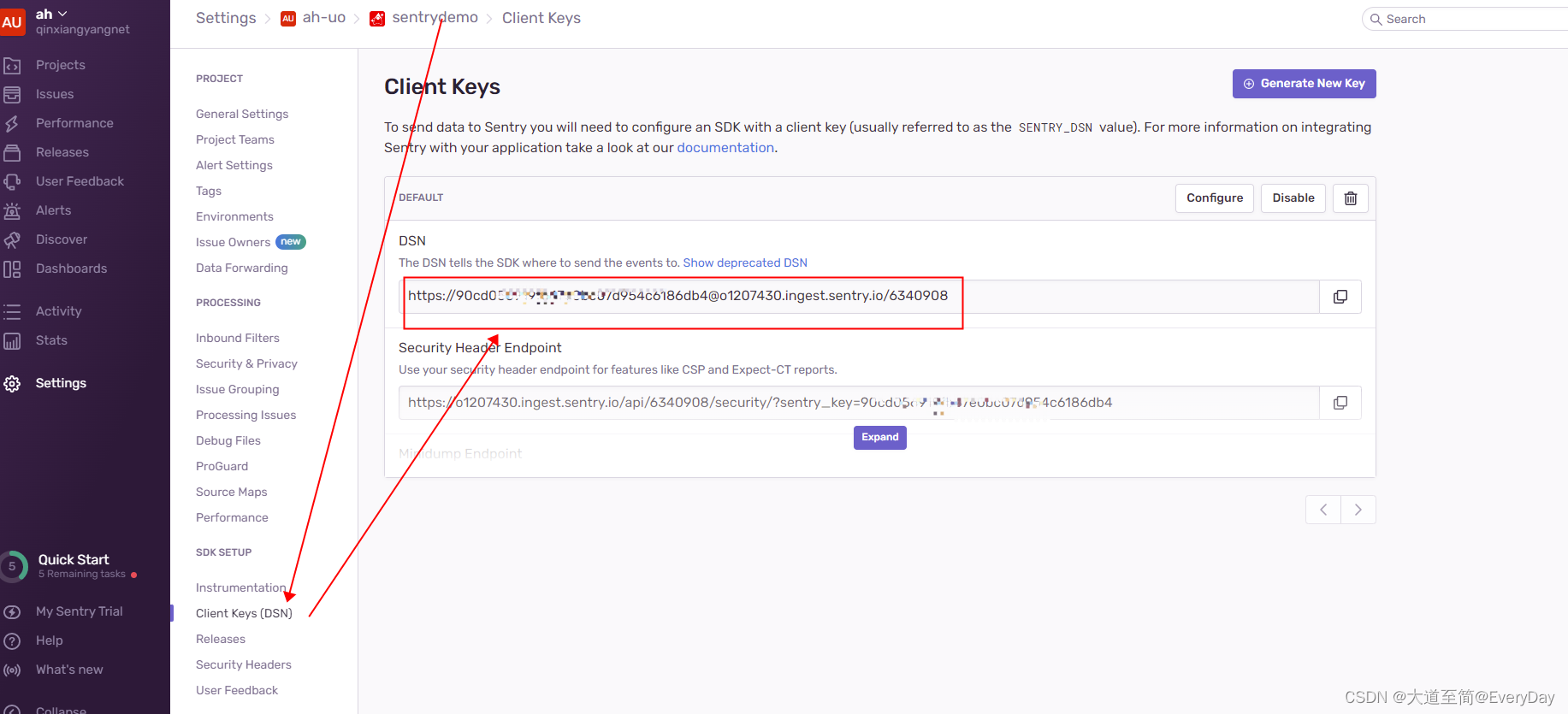Copy the Security Header Endpoint URL
1568x714 pixels.
(x=1340, y=403)
